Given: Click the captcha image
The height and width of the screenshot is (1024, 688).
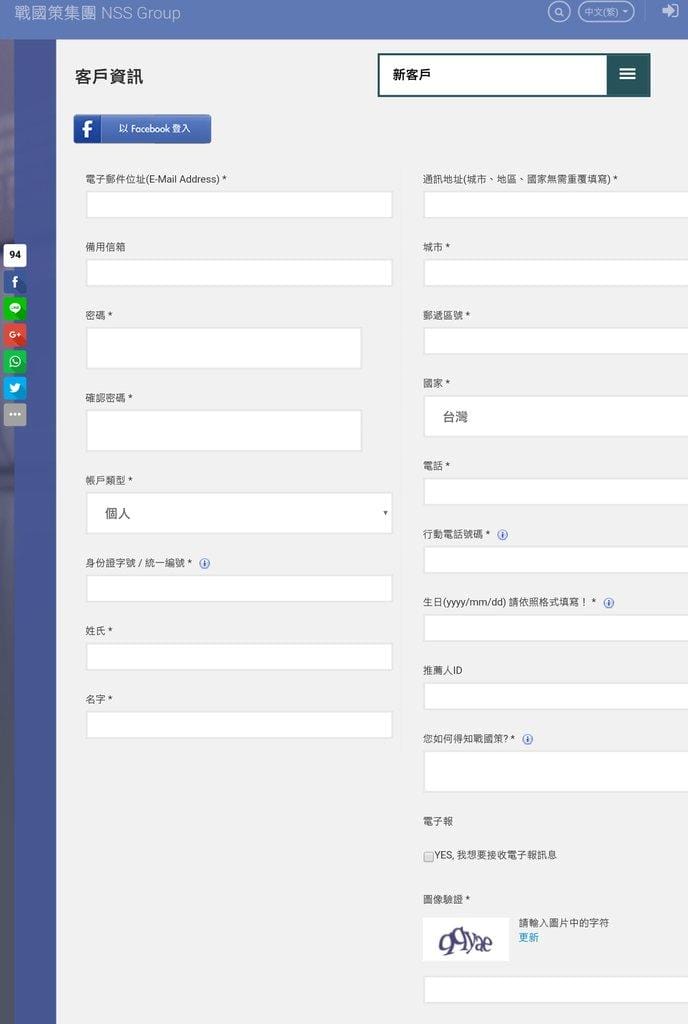Looking at the screenshot, I should (465, 939).
